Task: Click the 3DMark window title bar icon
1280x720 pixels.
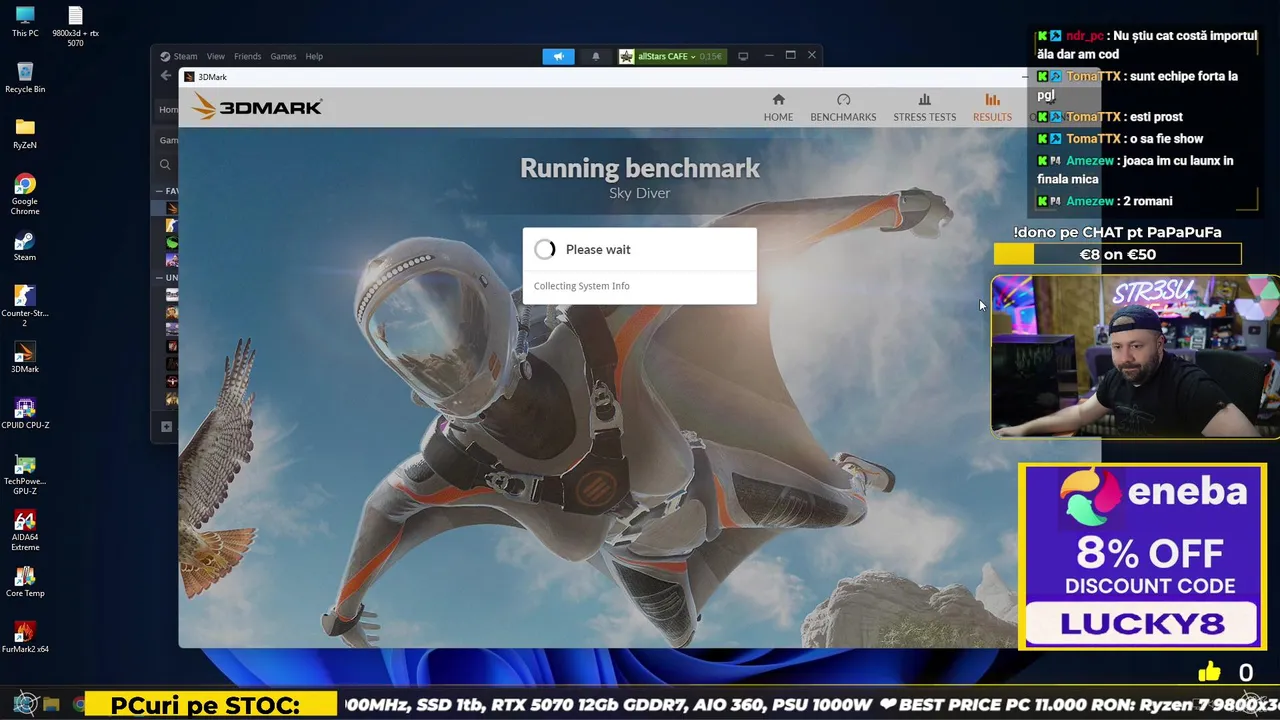Action: point(188,77)
